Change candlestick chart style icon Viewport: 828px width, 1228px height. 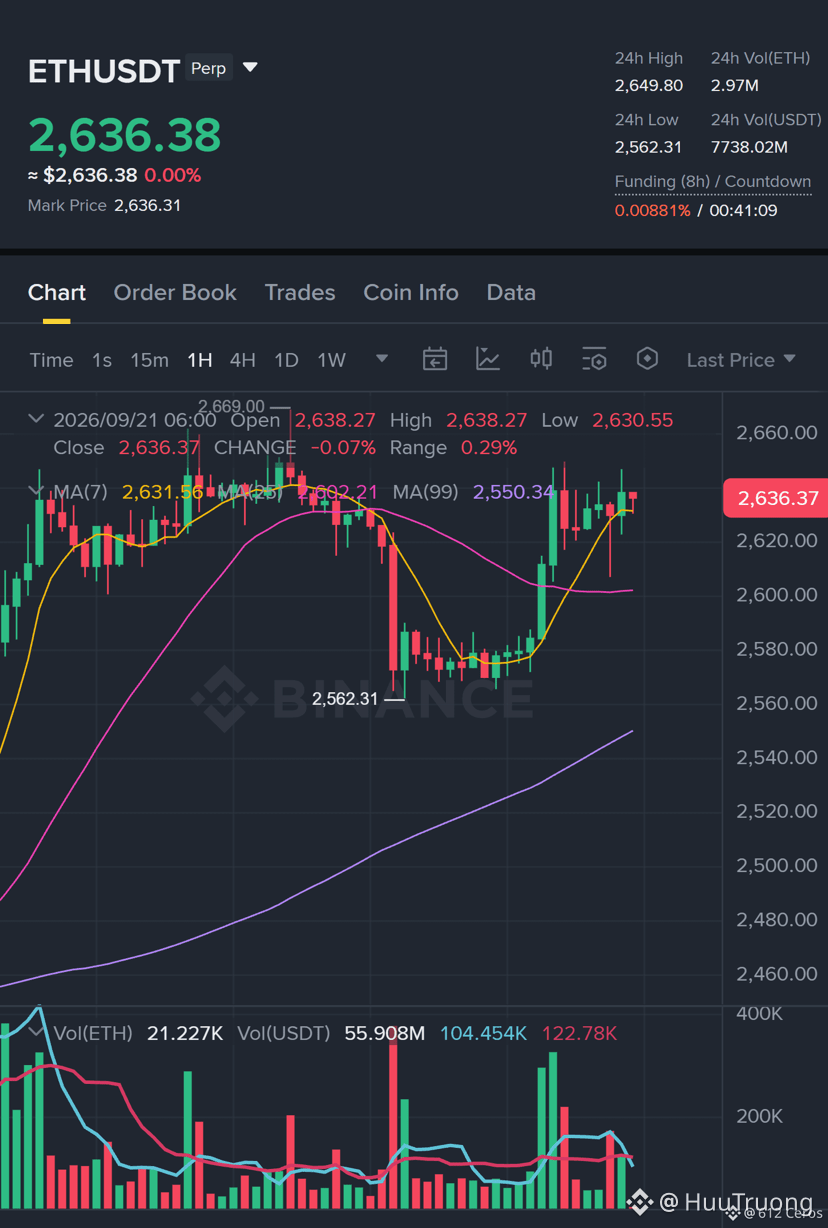pos(541,358)
